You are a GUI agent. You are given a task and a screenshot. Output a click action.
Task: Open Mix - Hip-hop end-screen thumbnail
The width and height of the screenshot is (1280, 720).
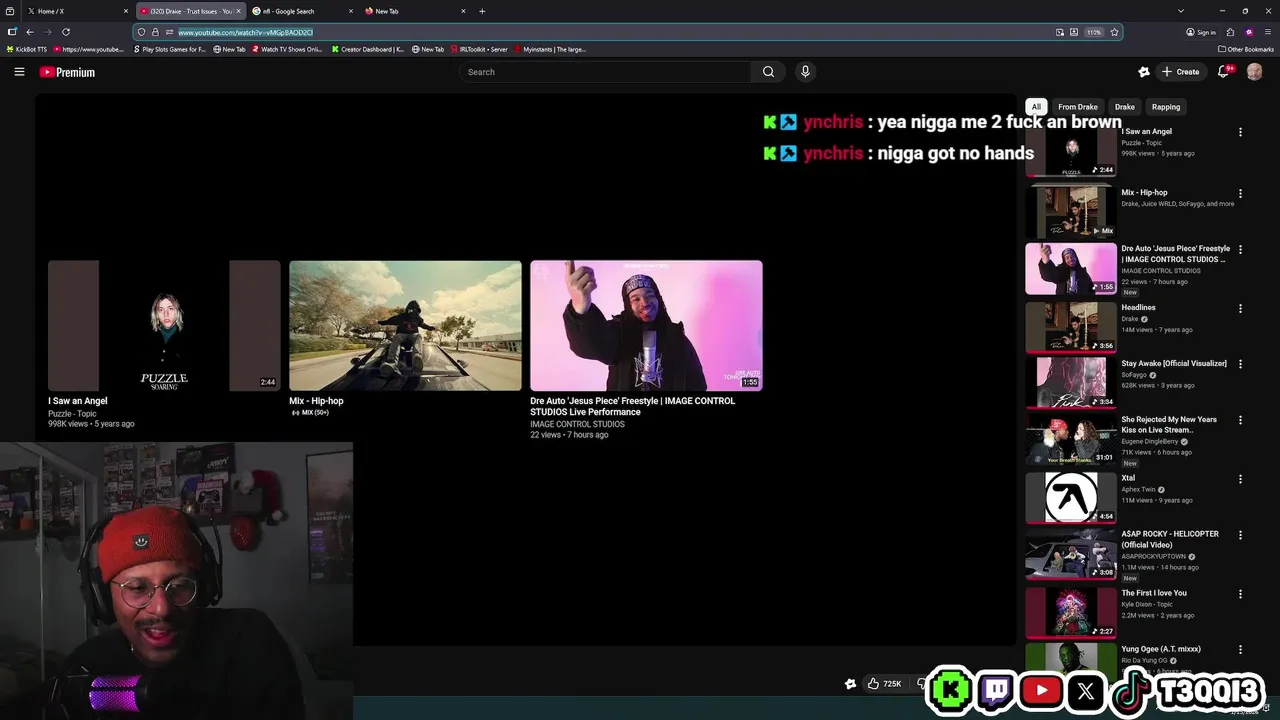point(405,325)
